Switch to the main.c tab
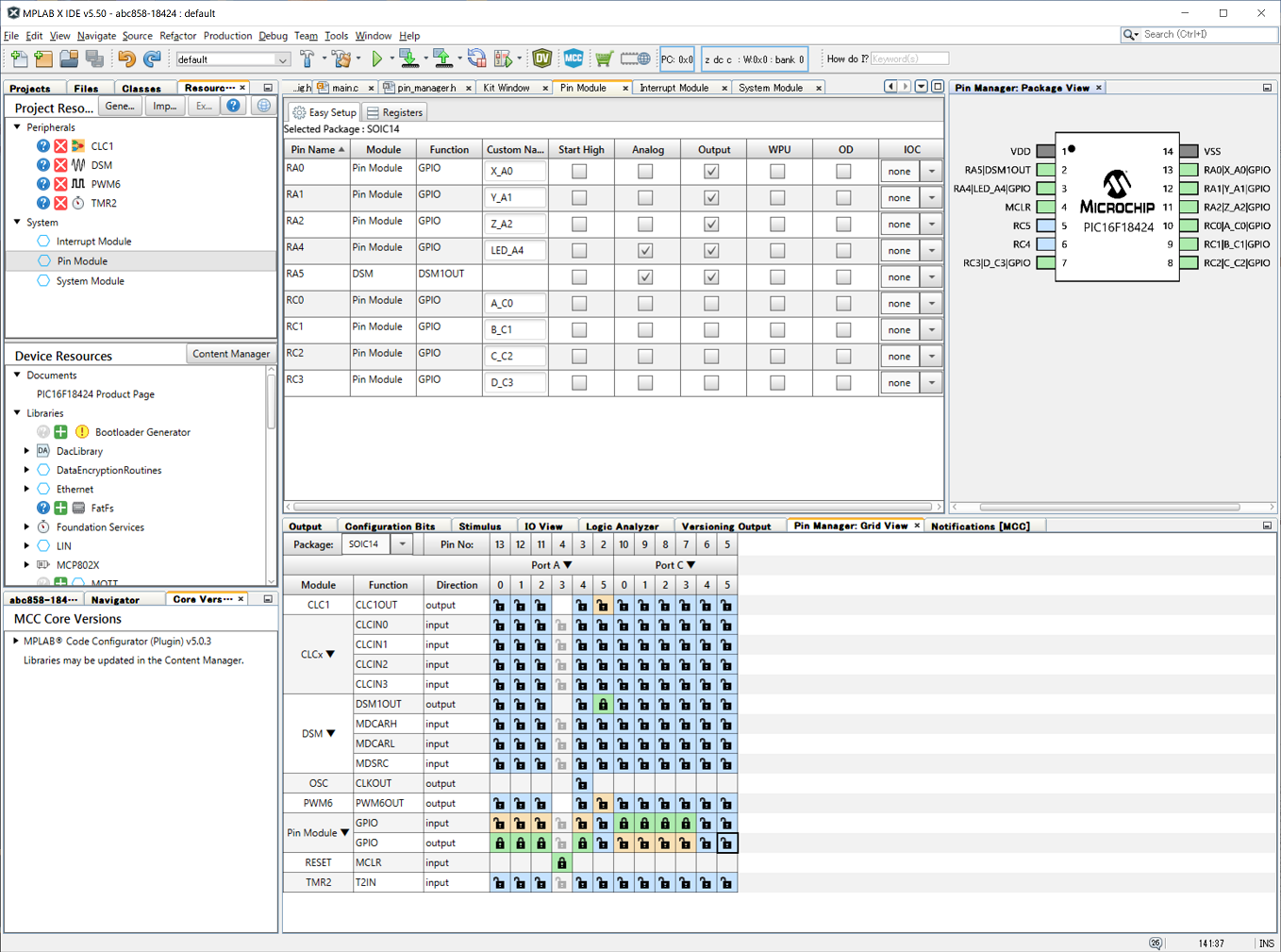 (345, 88)
